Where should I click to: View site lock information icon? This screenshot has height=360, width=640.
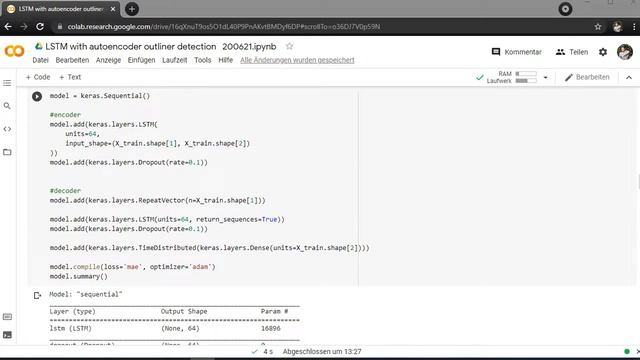(x=60, y=27)
